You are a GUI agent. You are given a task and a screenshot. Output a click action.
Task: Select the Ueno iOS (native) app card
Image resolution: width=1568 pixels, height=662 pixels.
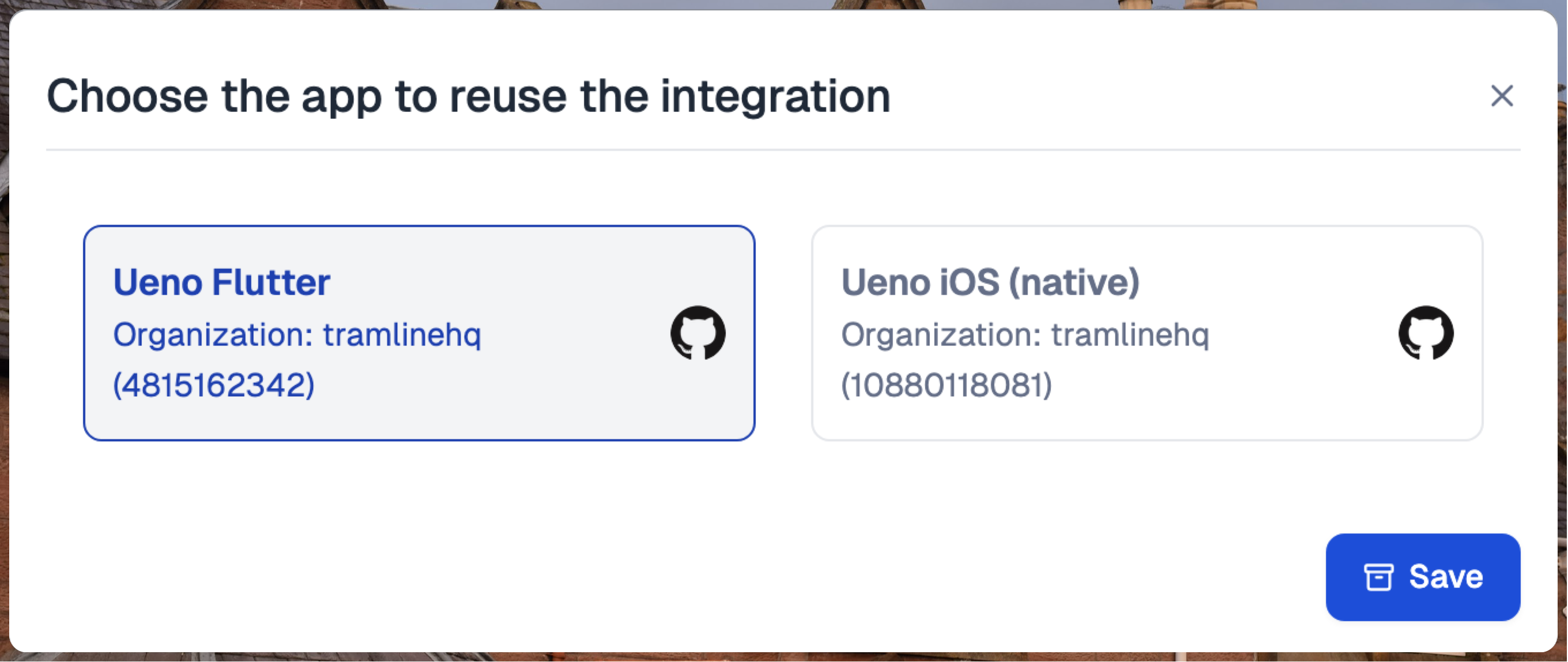pos(1147,333)
